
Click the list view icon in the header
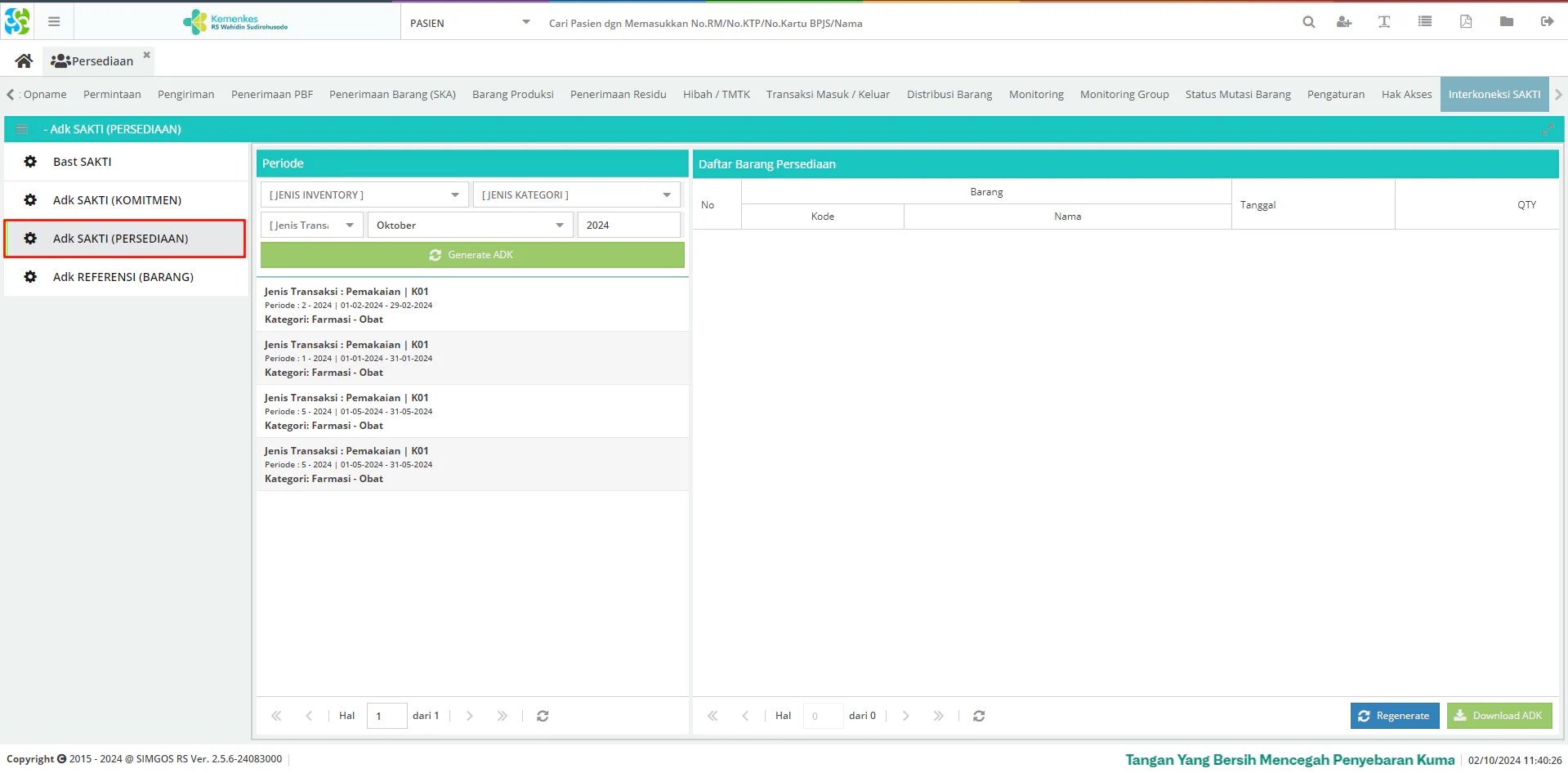point(1425,22)
